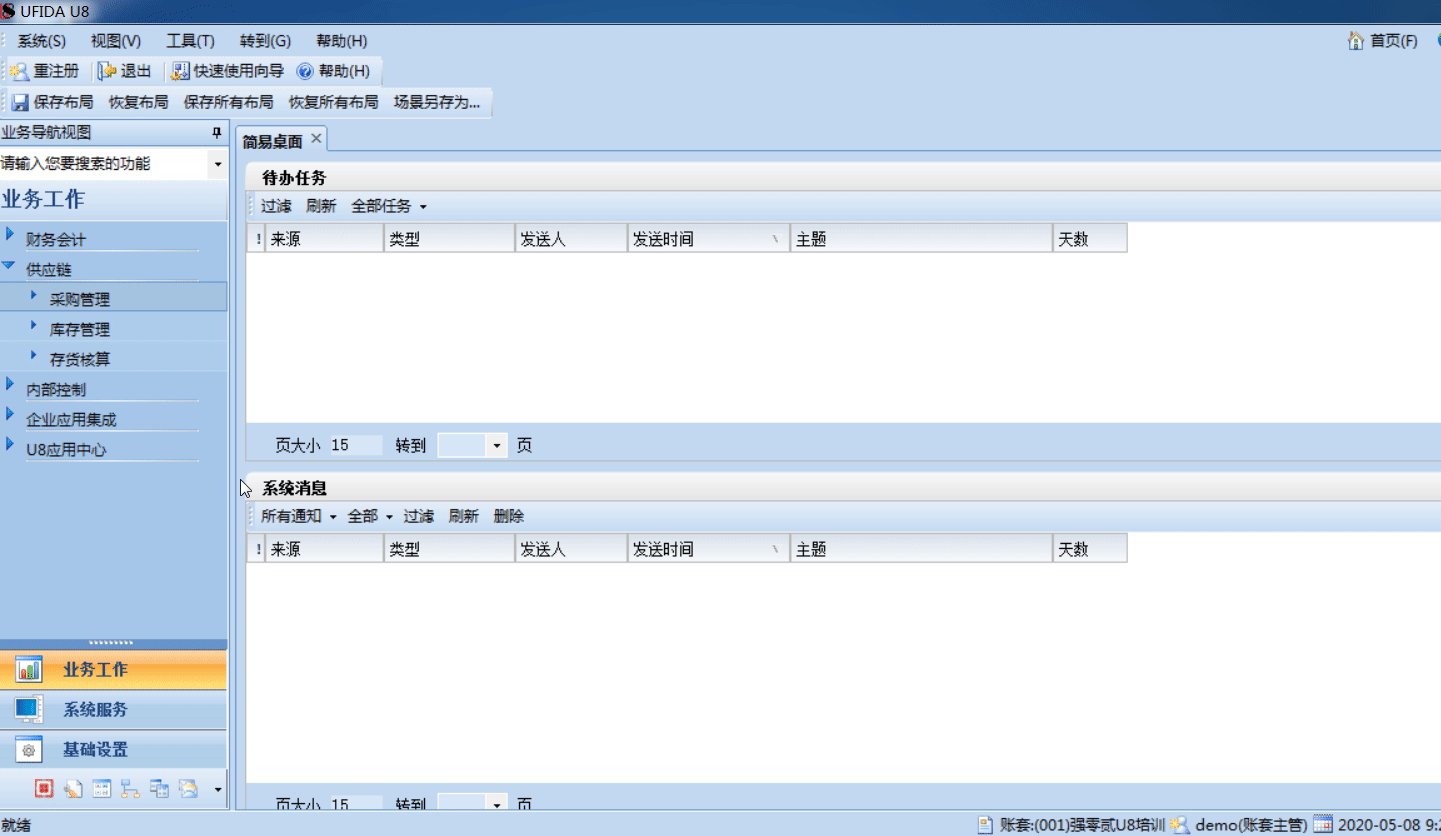Click the red stamp icon in the bottom strip
Image resolution: width=1441 pixels, height=836 pixels.
click(x=44, y=789)
